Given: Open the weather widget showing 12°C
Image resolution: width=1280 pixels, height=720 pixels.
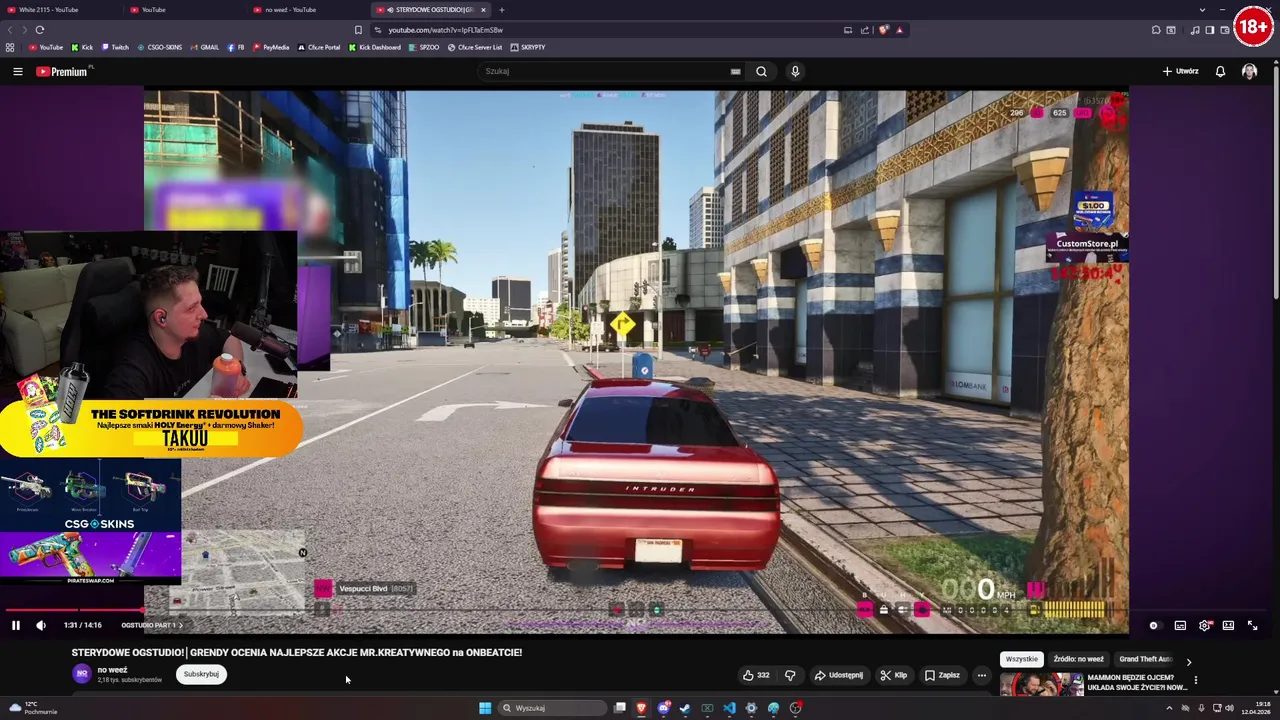Looking at the screenshot, I should click(32, 708).
